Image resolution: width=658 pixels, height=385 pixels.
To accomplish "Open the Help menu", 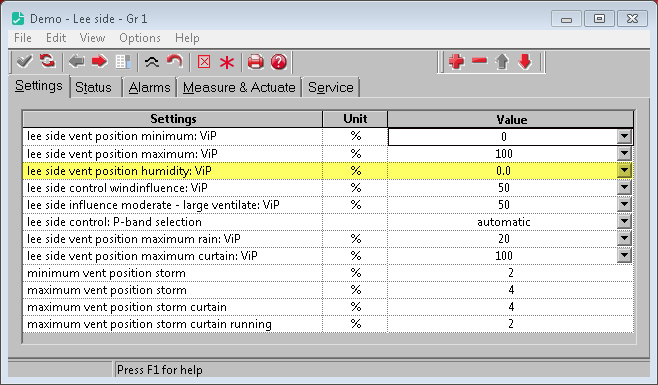I will [187, 38].
